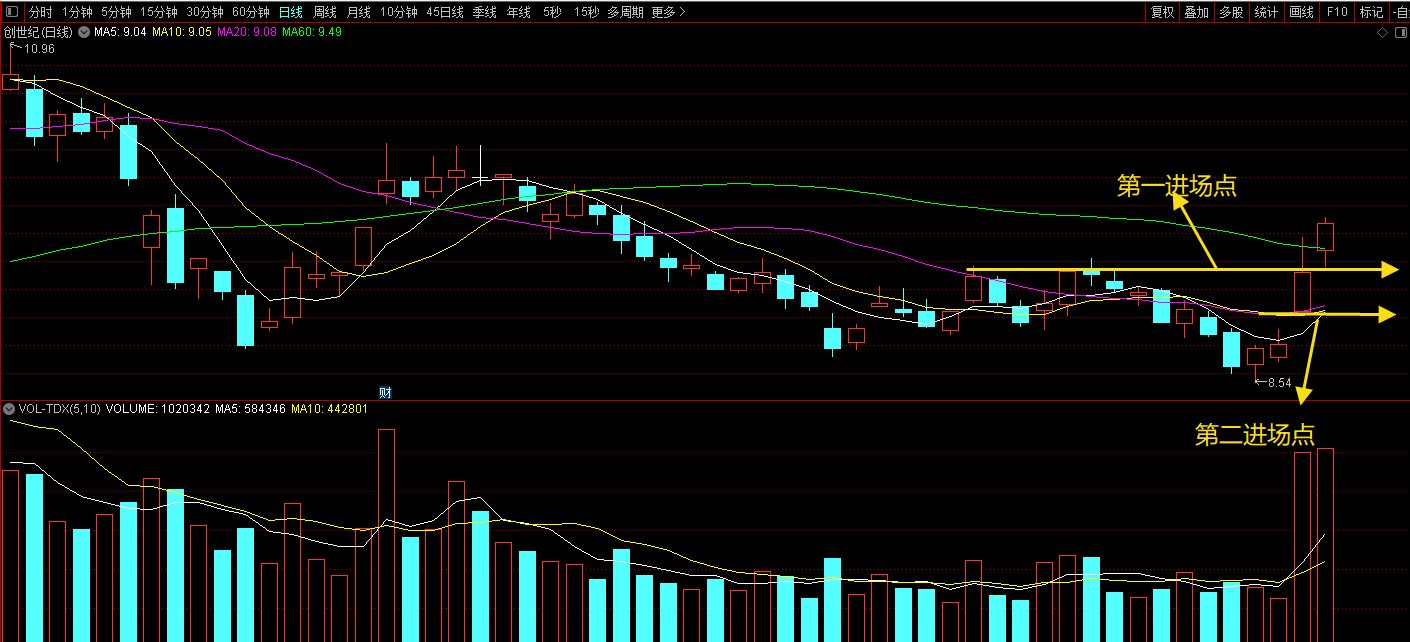The height and width of the screenshot is (642, 1410).
Task: Switch to 季线 quarterly chart
Action: click(485, 12)
